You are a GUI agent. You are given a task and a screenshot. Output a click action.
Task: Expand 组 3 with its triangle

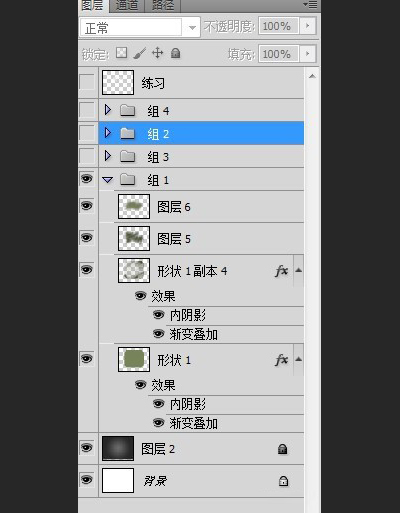[107, 156]
